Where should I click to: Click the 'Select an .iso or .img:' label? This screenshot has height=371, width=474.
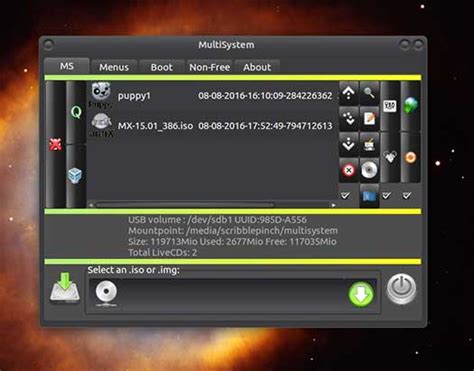[x=134, y=270]
